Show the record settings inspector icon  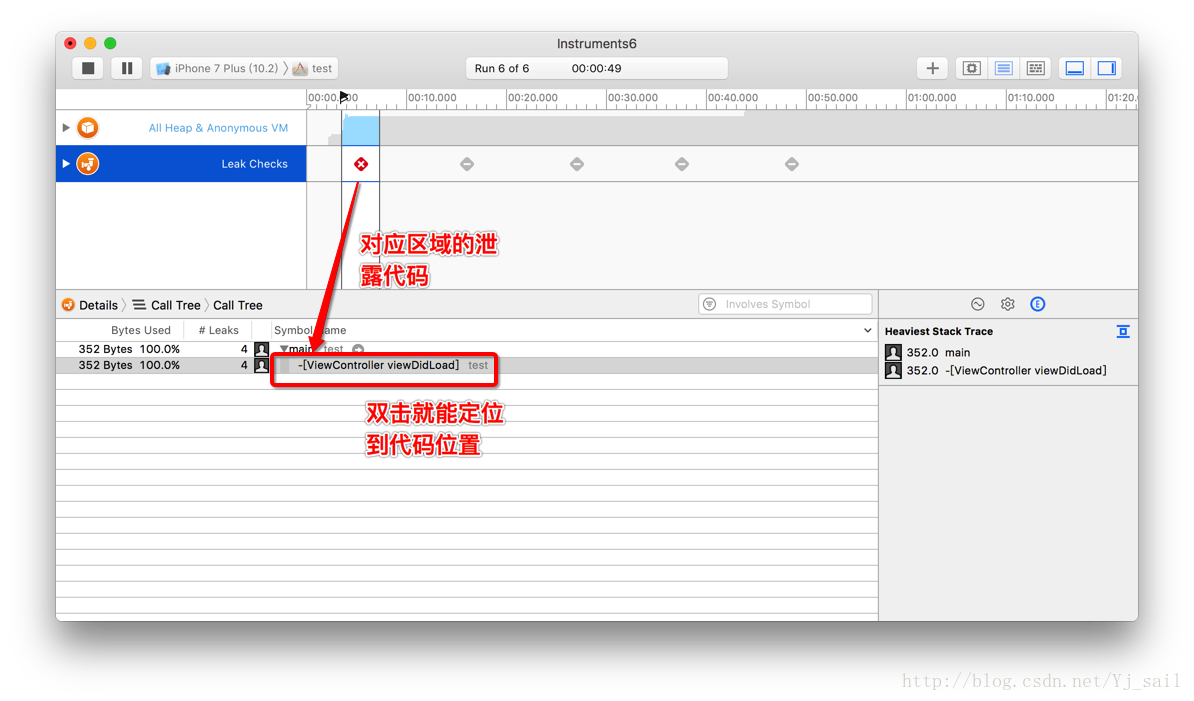[x=978, y=304]
